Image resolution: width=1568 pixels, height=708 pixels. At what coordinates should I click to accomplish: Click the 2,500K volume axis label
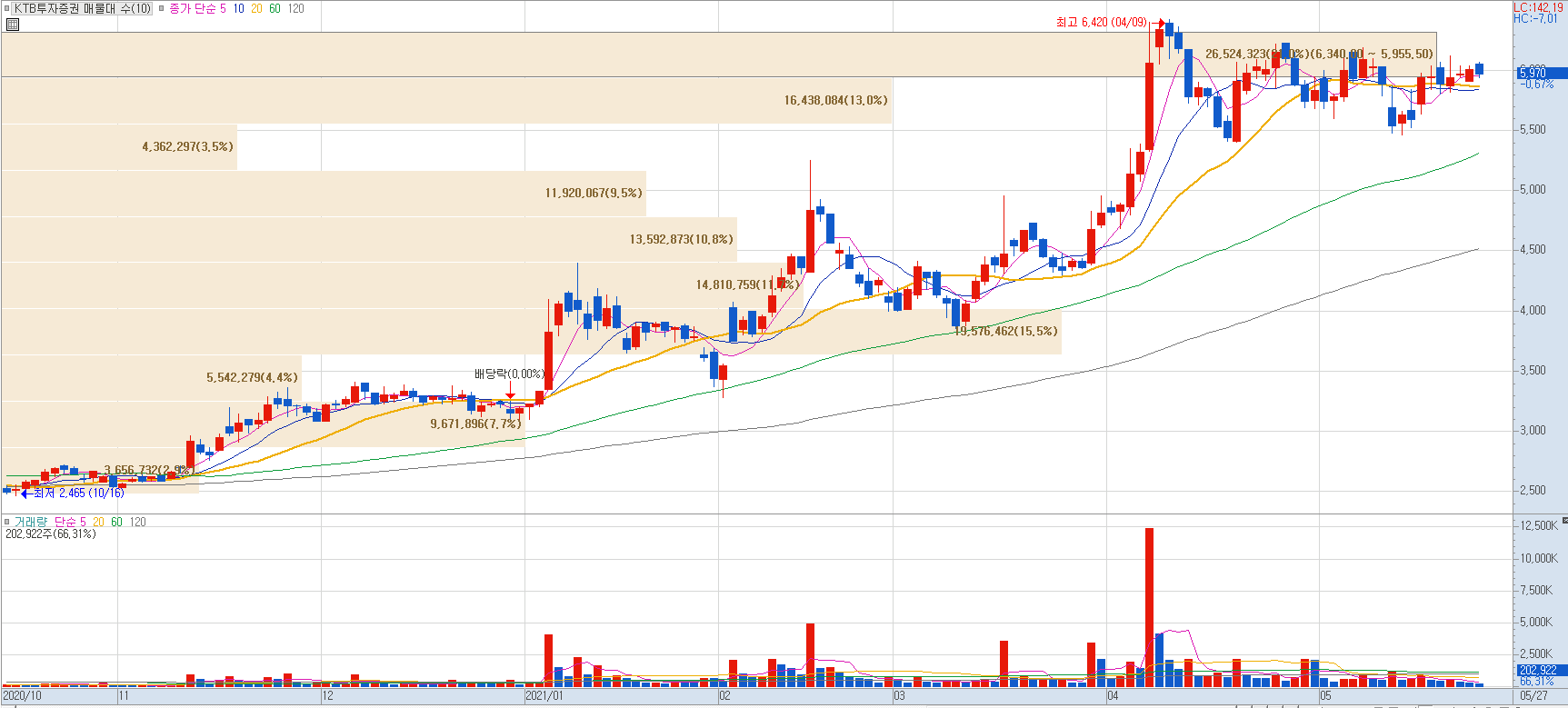click(x=1537, y=653)
